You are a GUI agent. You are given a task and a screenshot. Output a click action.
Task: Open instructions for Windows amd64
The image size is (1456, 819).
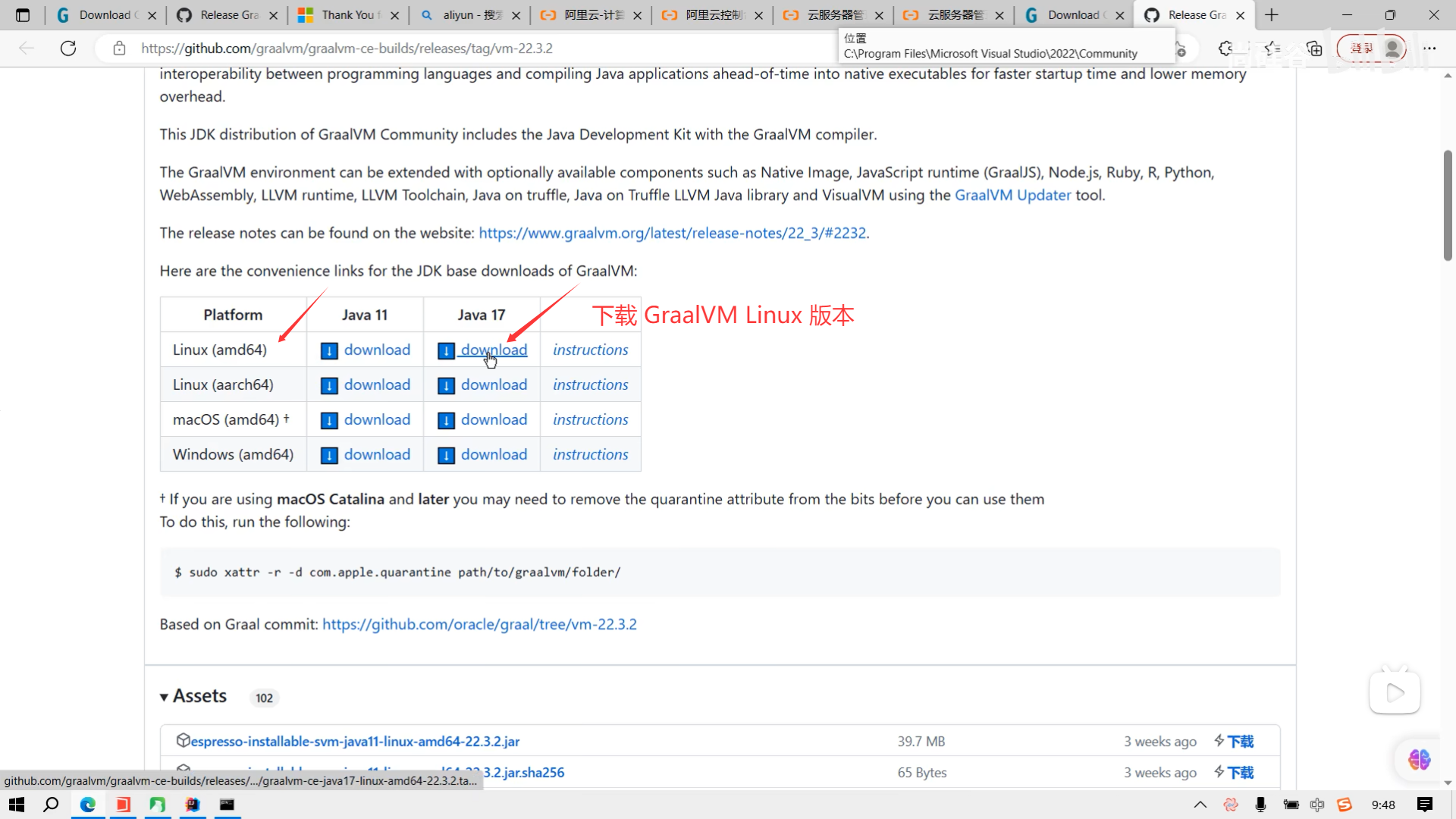[x=590, y=454]
